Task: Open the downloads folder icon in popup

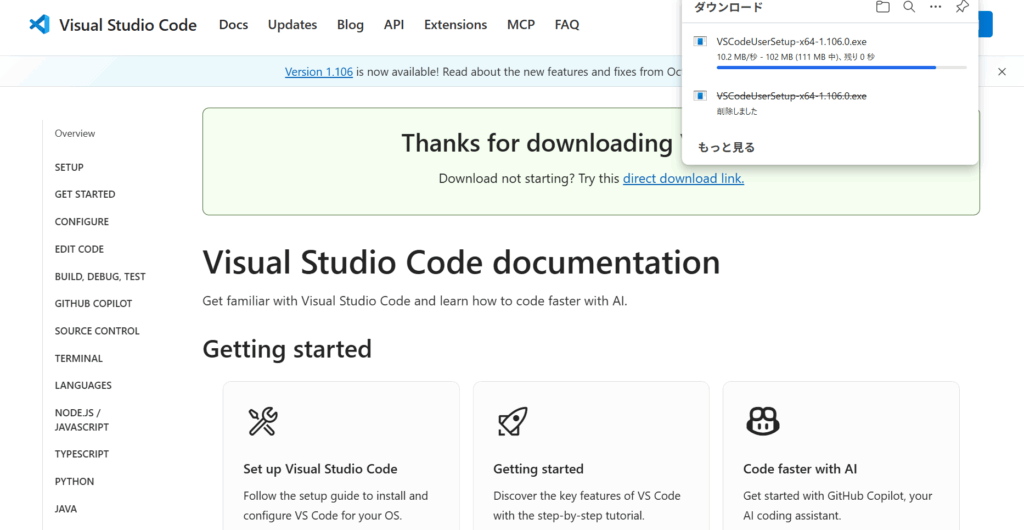Action: [x=882, y=7]
